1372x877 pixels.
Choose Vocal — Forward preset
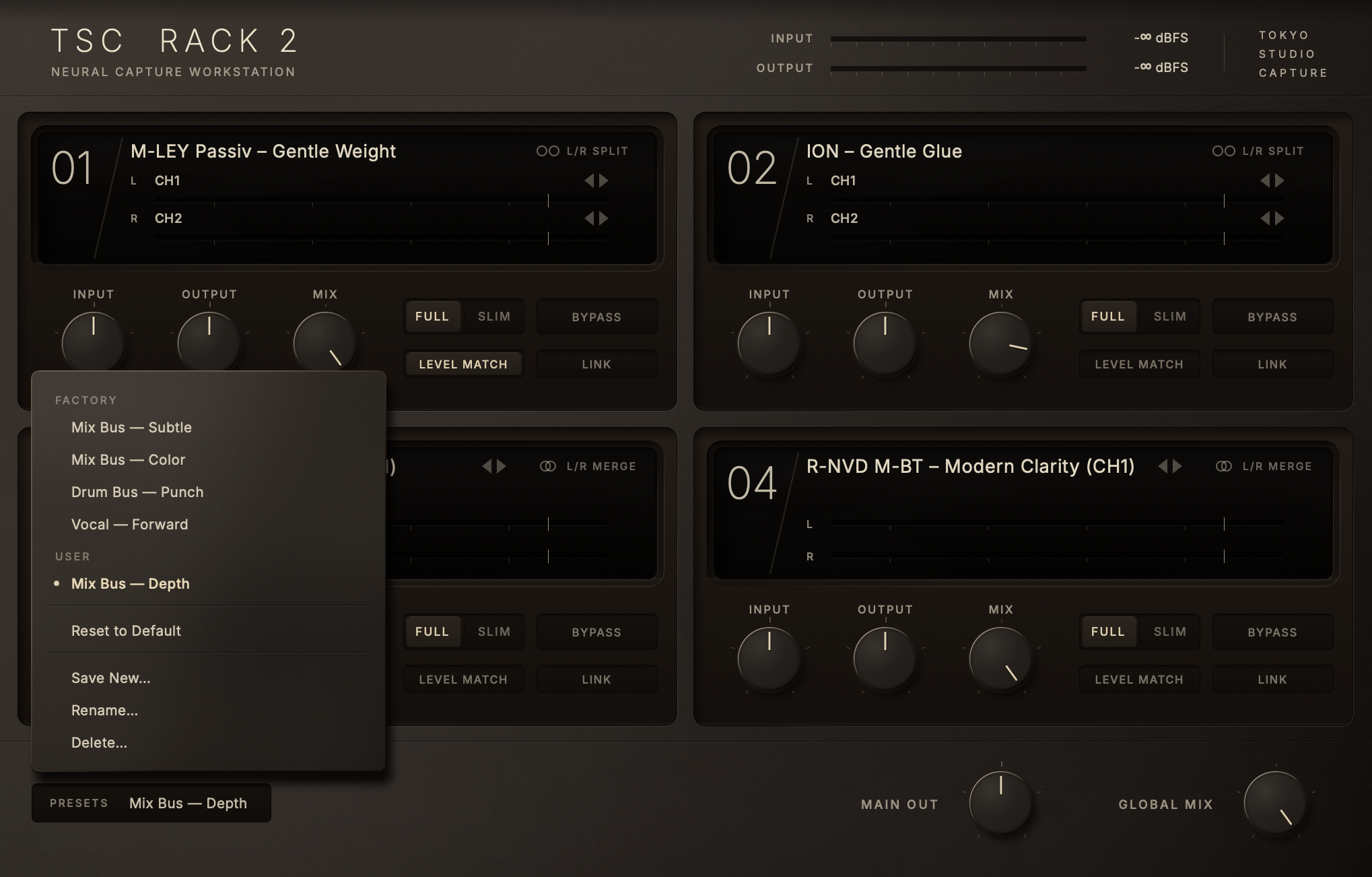pyautogui.click(x=209, y=524)
